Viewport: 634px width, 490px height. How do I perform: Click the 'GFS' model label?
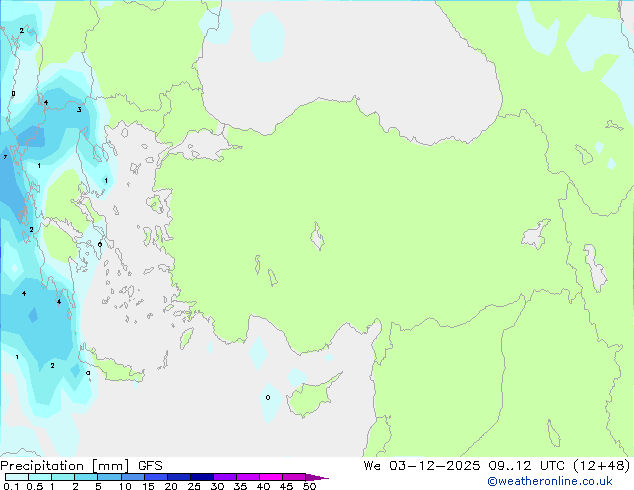coord(150,466)
